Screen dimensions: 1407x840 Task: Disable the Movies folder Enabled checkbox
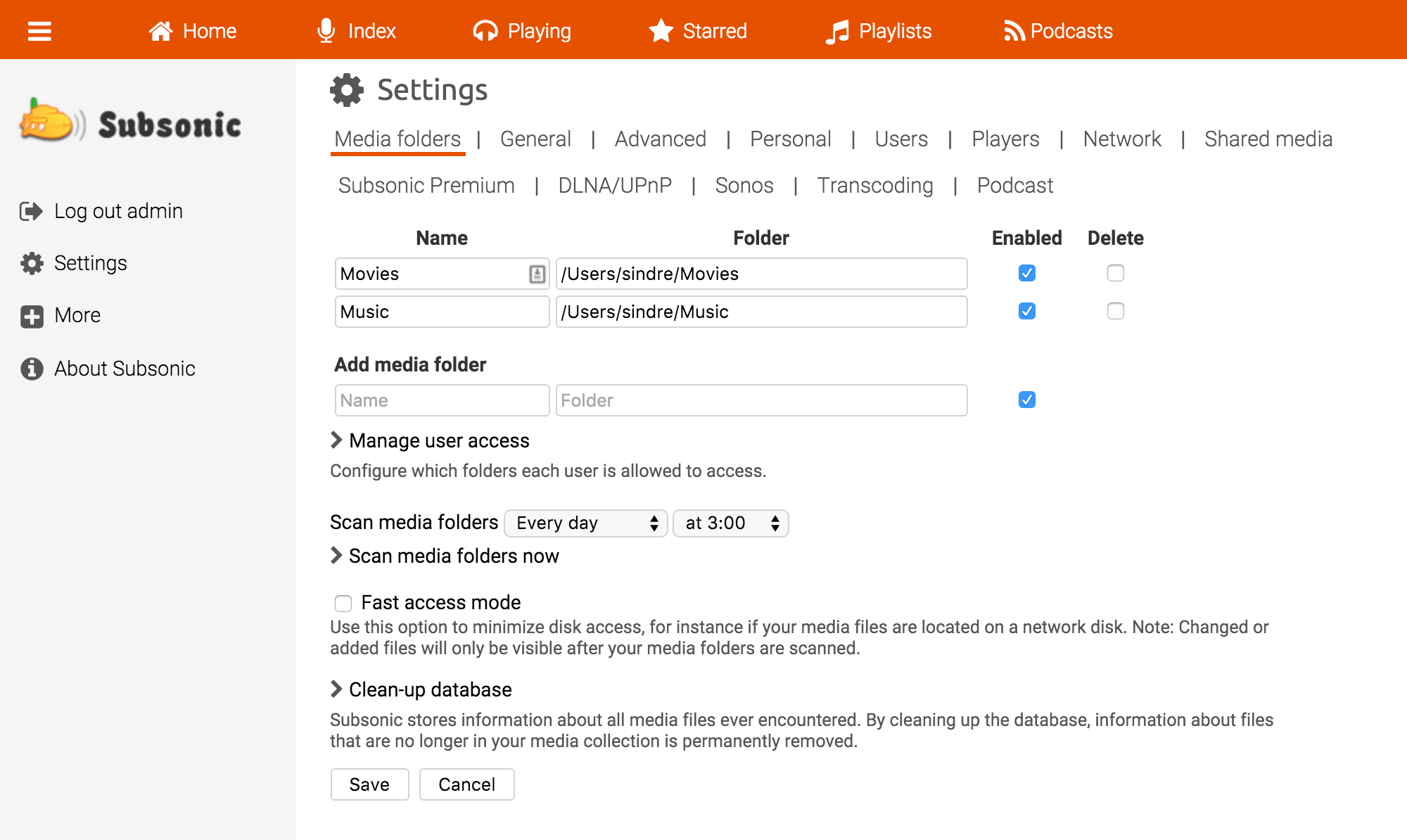1026,273
